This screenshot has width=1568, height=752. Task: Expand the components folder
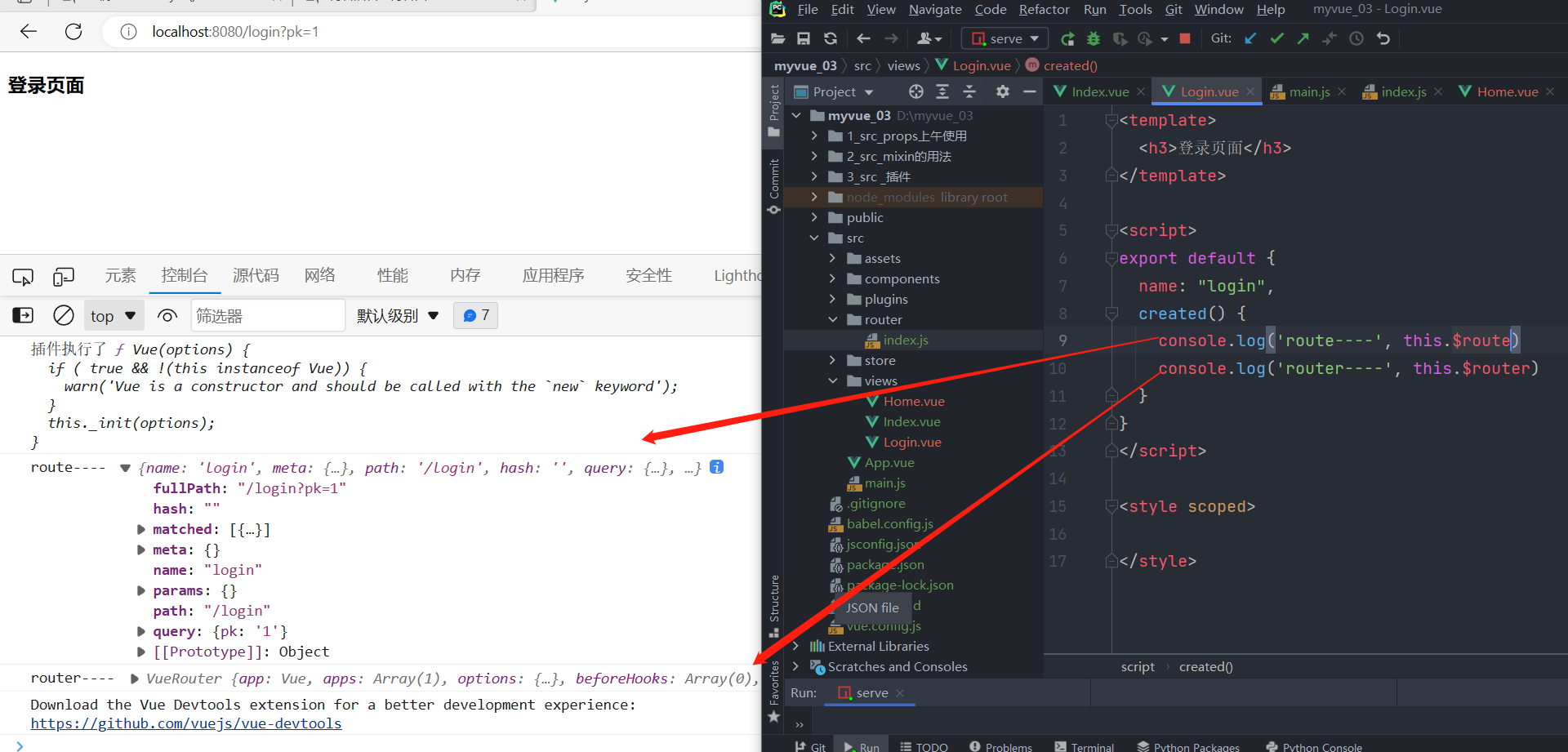[832, 278]
